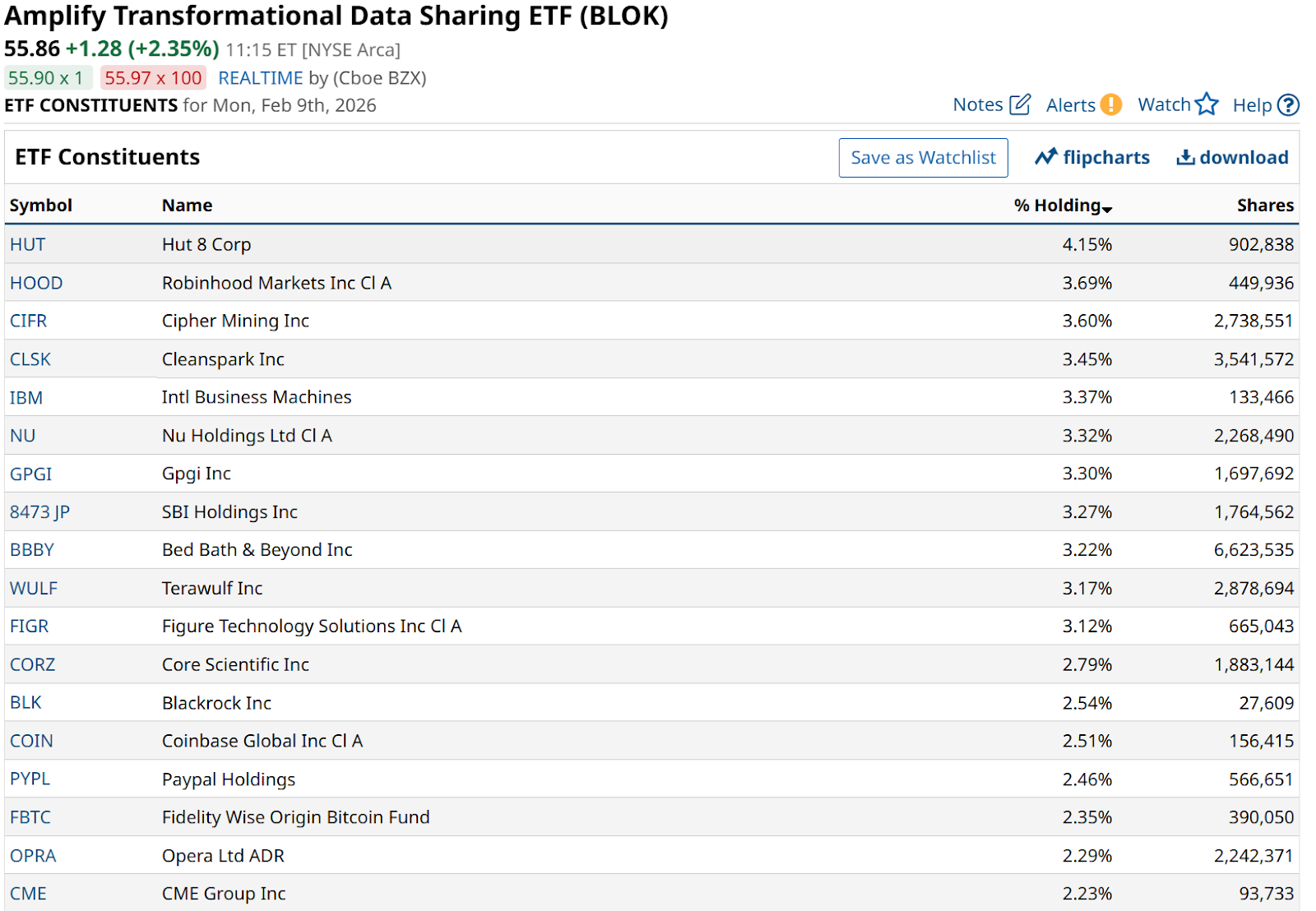Open the WULF symbol link
This screenshot has height=911, width=1316.
point(34,589)
